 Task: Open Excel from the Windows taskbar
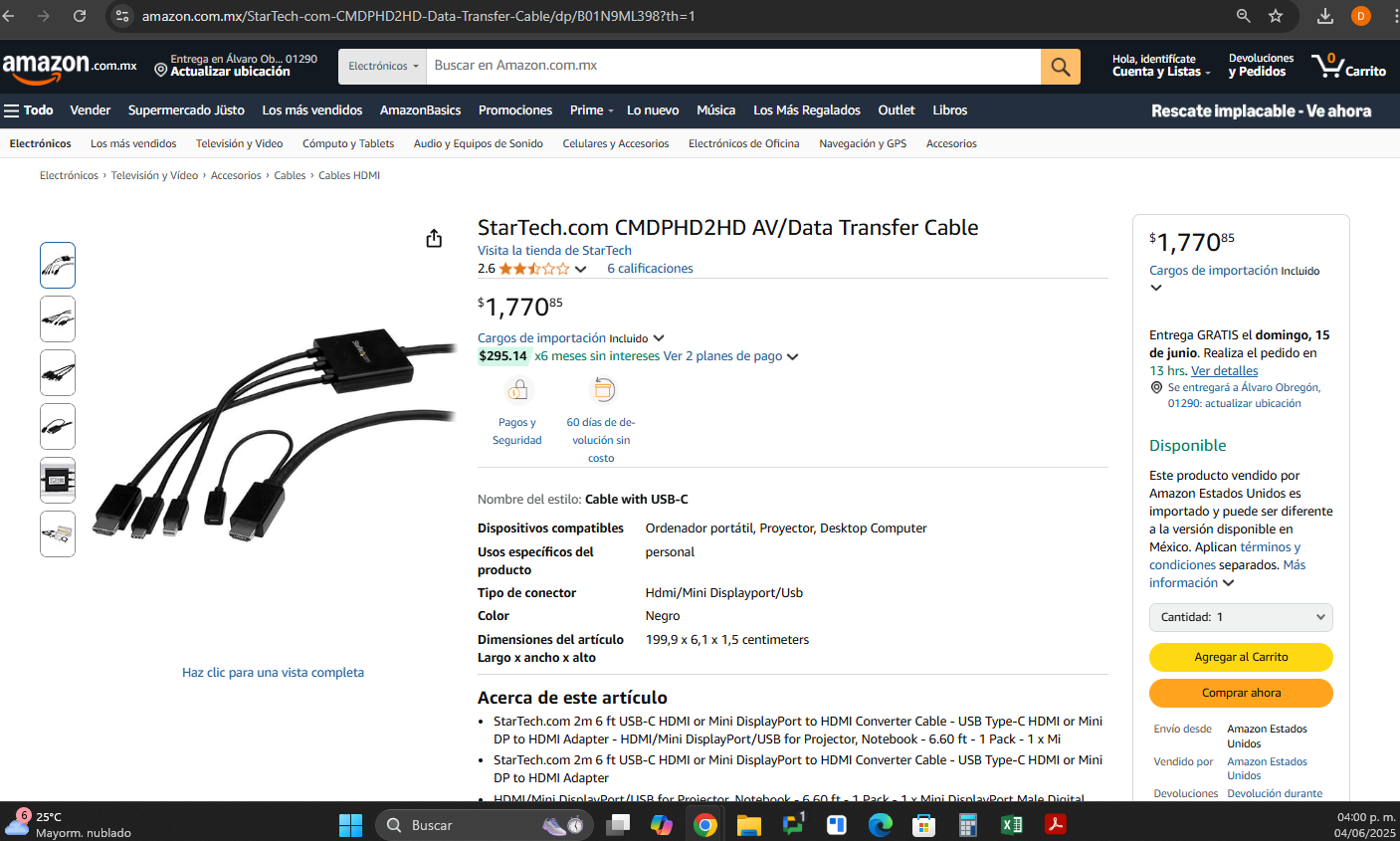click(x=1012, y=825)
